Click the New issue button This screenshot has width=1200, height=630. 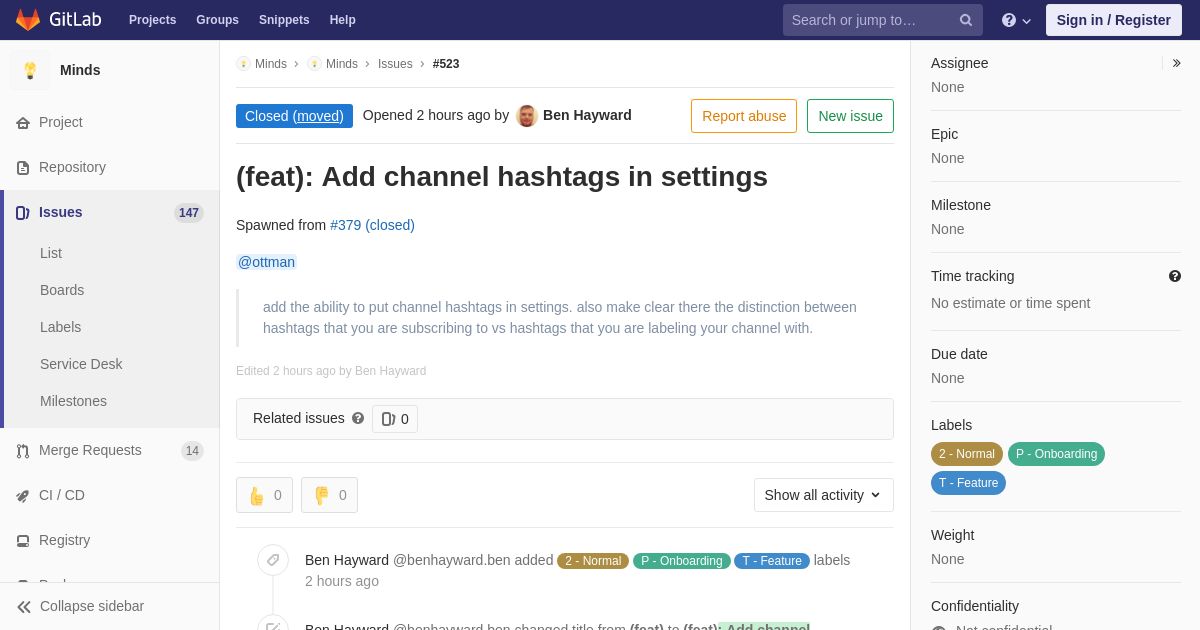(x=850, y=116)
